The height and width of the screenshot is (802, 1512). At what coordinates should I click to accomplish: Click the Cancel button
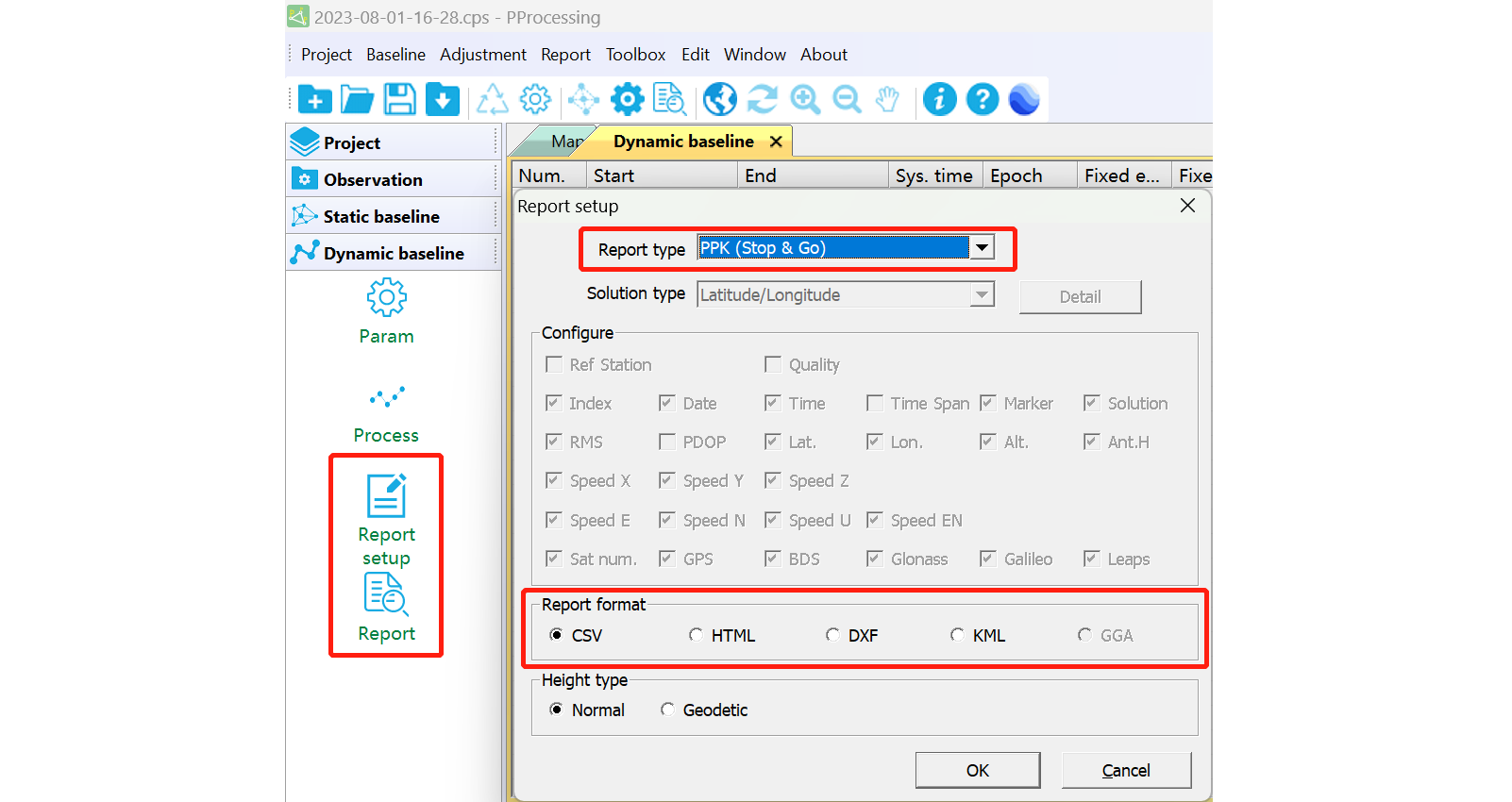point(1125,770)
